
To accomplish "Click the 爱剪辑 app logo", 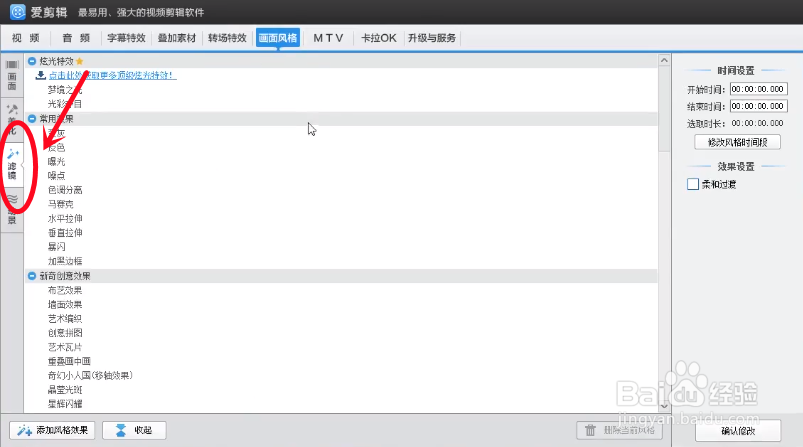I will click(17, 12).
